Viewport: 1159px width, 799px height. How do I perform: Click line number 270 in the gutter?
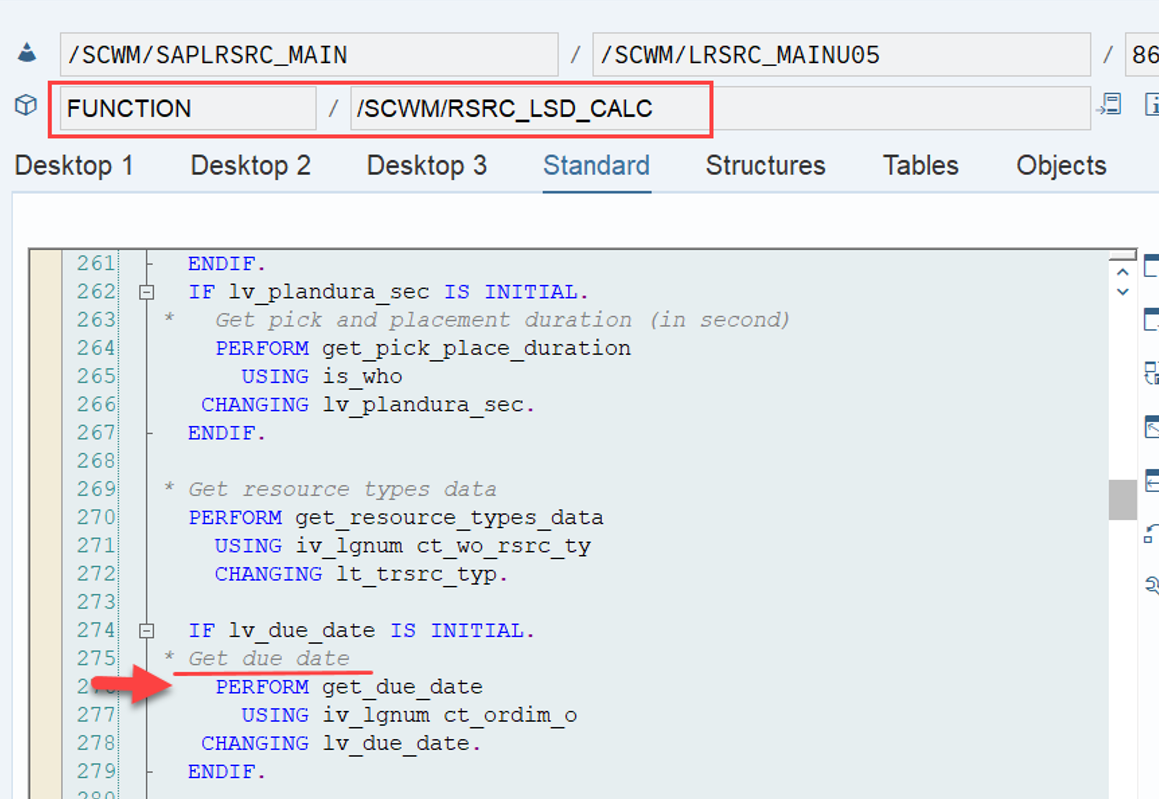coord(96,517)
